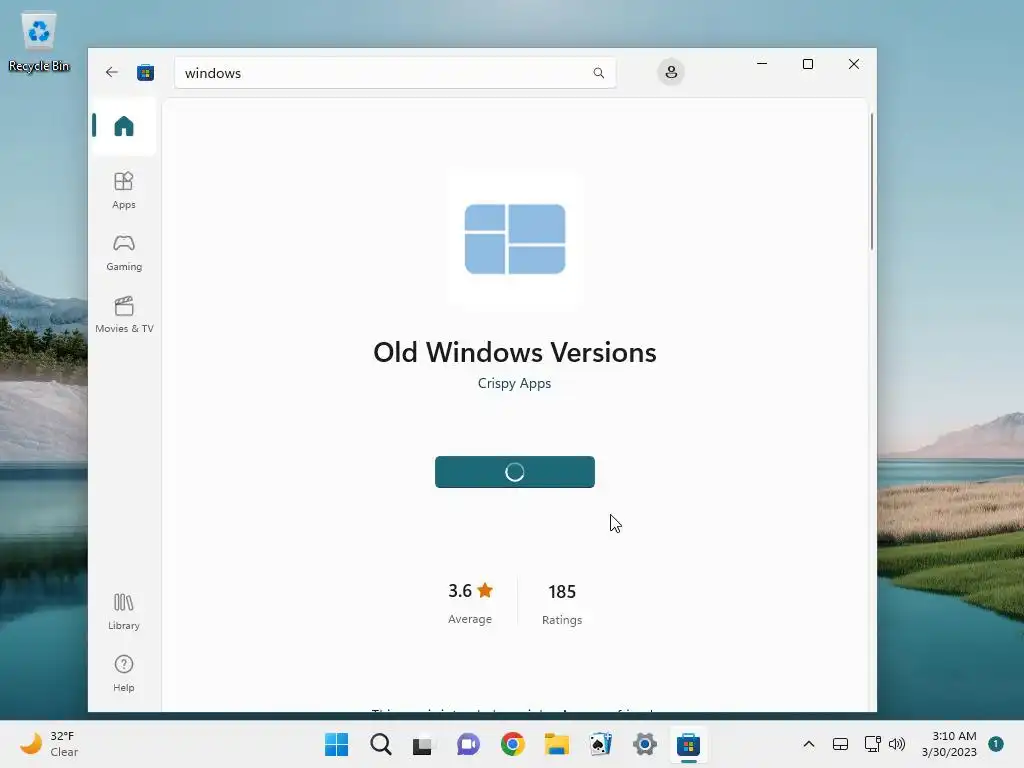Click the 185 ratings count

pyautogui.click(x=562, y=592)
